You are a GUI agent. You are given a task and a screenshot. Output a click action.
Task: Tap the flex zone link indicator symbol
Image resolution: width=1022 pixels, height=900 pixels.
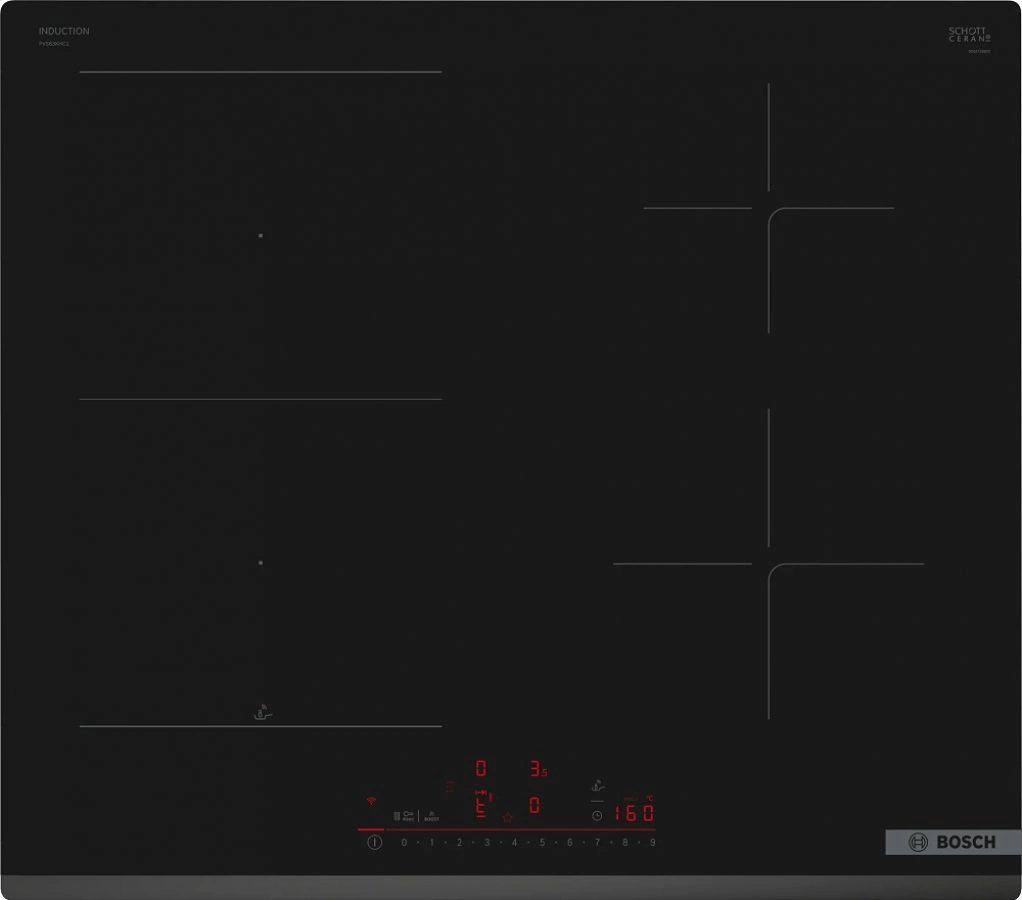[480, 792]
